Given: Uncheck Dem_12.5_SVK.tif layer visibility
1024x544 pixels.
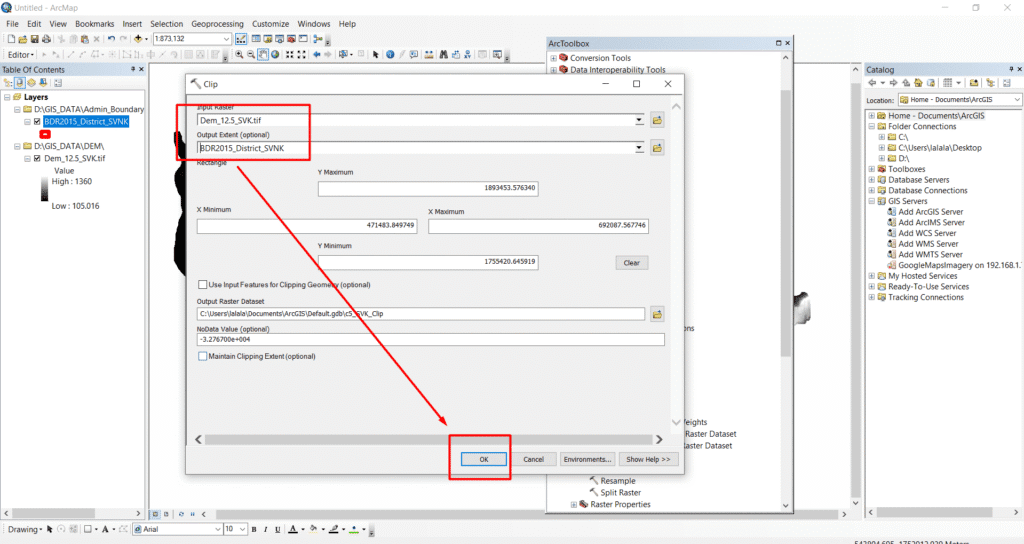Looking at the screenshot, I should tap(37, 158).
